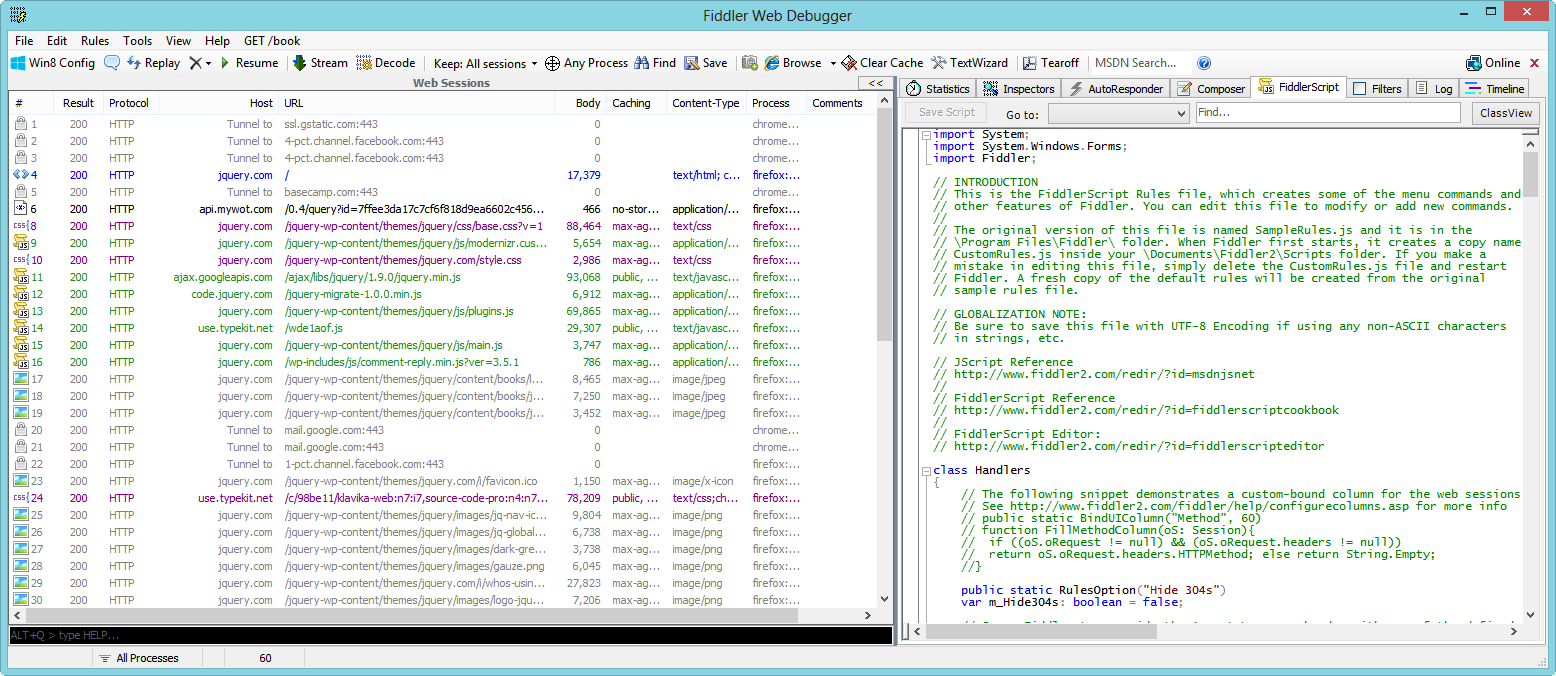Viewport: 1556px width, 676px height.
Task: Click the Decode toolbar icon
Action: pyautogui.click(x=364, y=63)
